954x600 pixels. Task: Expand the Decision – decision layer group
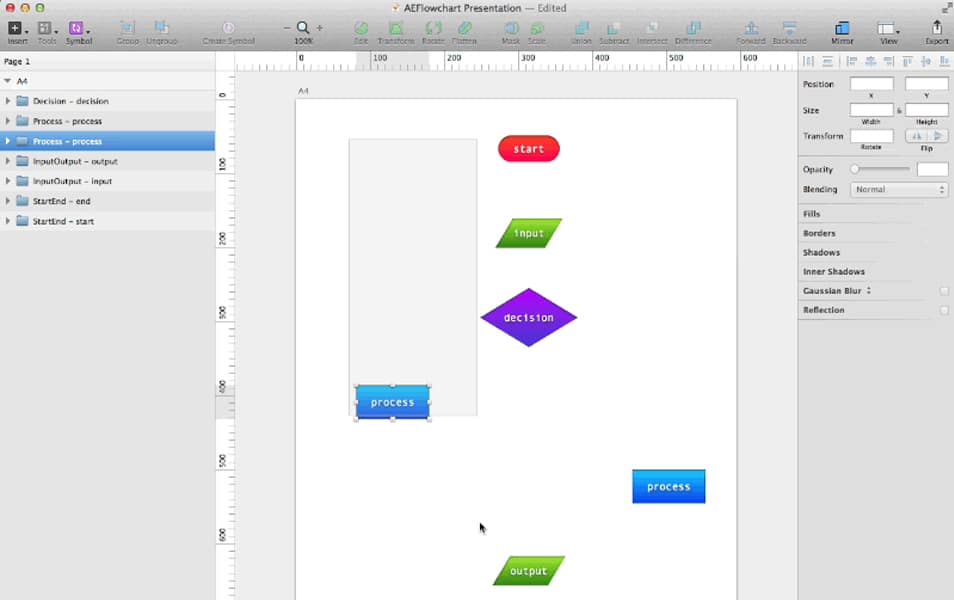tap(8, 101)
